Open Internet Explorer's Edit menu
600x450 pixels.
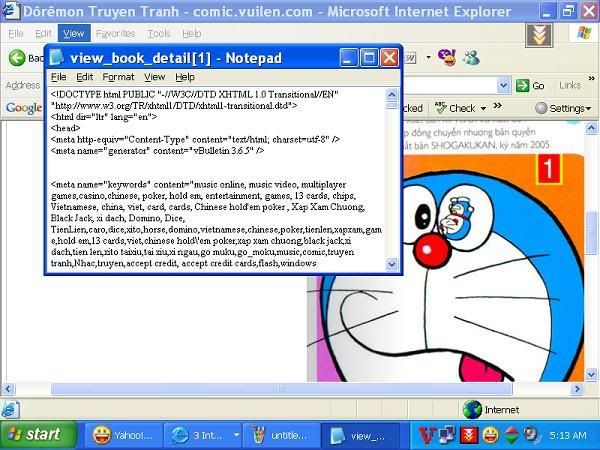tap(43, 34)
